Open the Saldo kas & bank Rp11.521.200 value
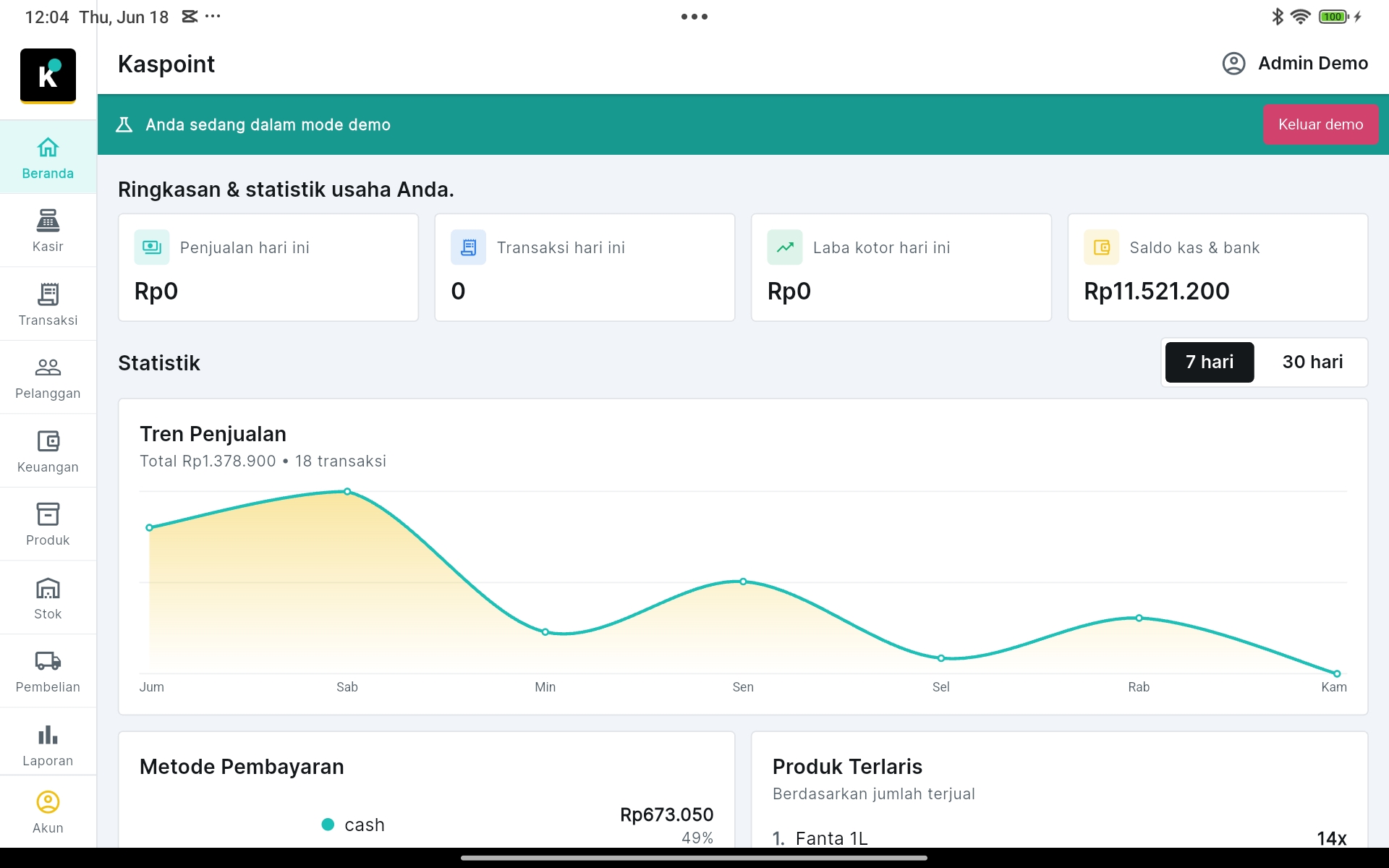The width and height of the screenshot is (1389, 868). point(1156,291)
